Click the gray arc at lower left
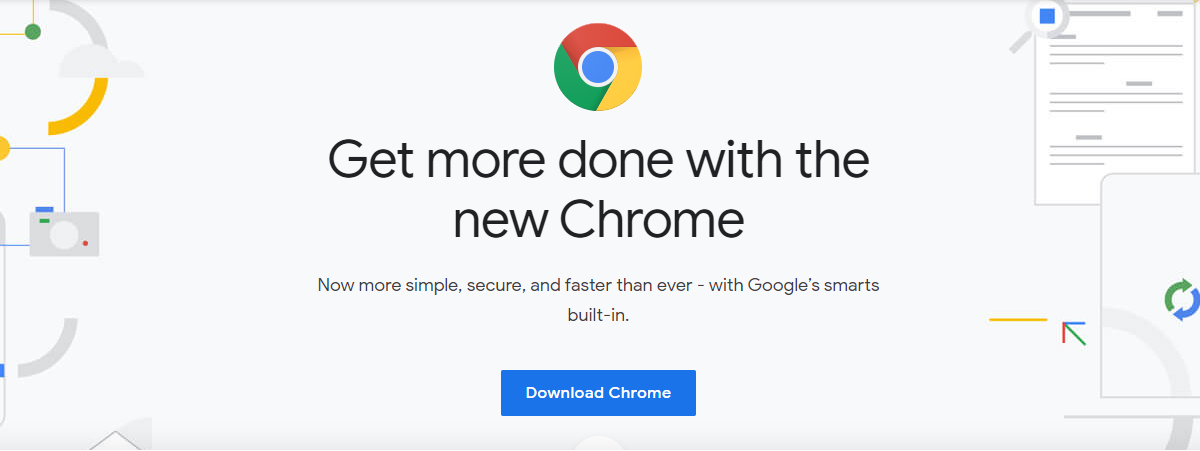This screenshot has height=451, width=1200. [52, 350]
